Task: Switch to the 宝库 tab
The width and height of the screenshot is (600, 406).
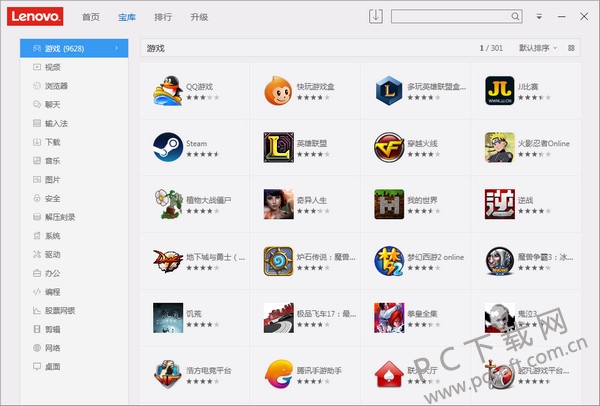Action: [x=127, y=17]
